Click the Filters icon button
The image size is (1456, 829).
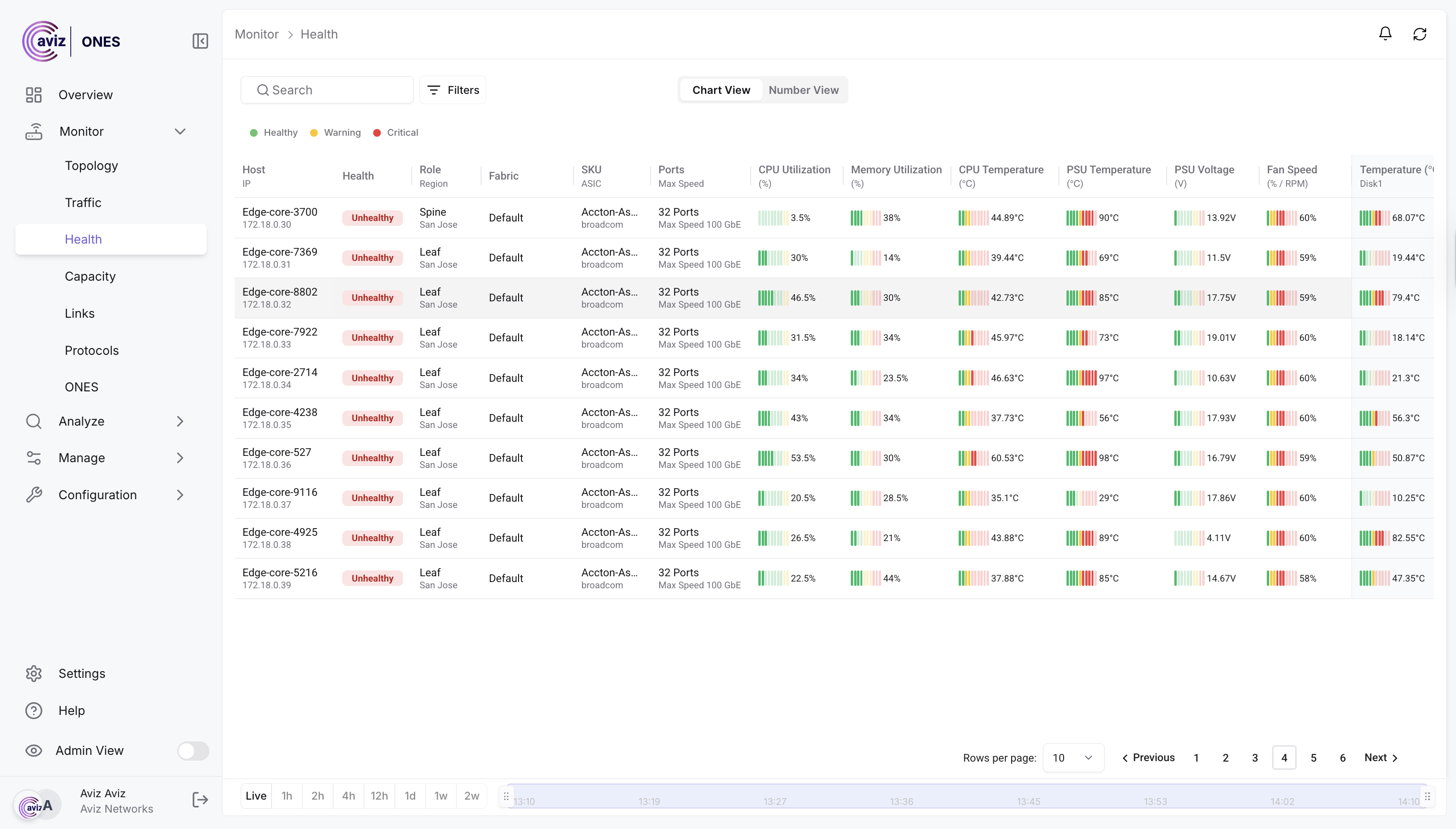(453, 90)
